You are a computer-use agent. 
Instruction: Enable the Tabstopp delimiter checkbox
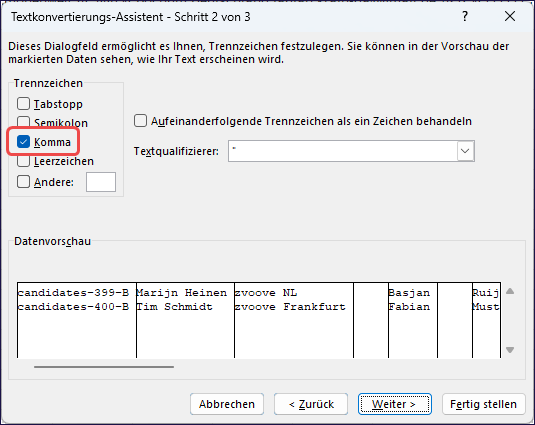[24, 104]
